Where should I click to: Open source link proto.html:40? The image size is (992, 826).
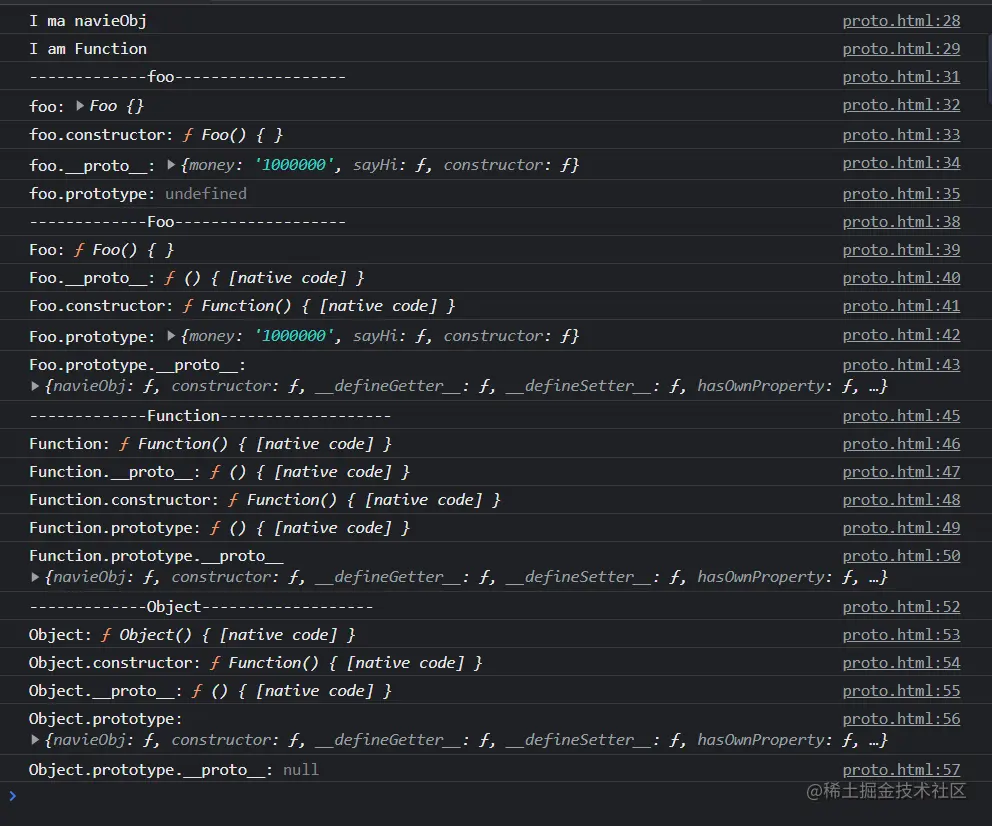tap(901, 278)
